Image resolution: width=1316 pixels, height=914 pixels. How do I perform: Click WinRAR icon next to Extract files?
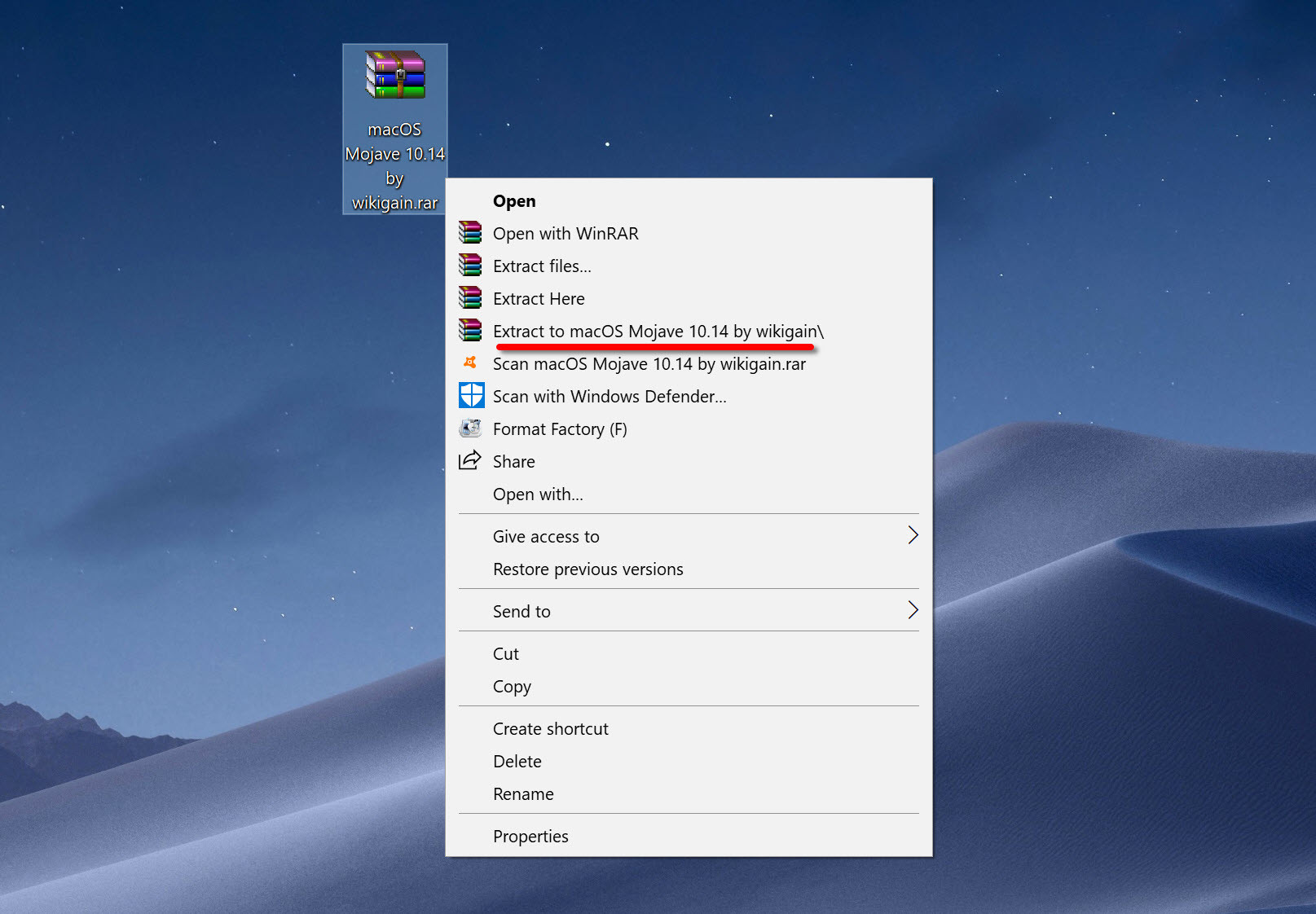pyautogui.click(x=470, y=266)
